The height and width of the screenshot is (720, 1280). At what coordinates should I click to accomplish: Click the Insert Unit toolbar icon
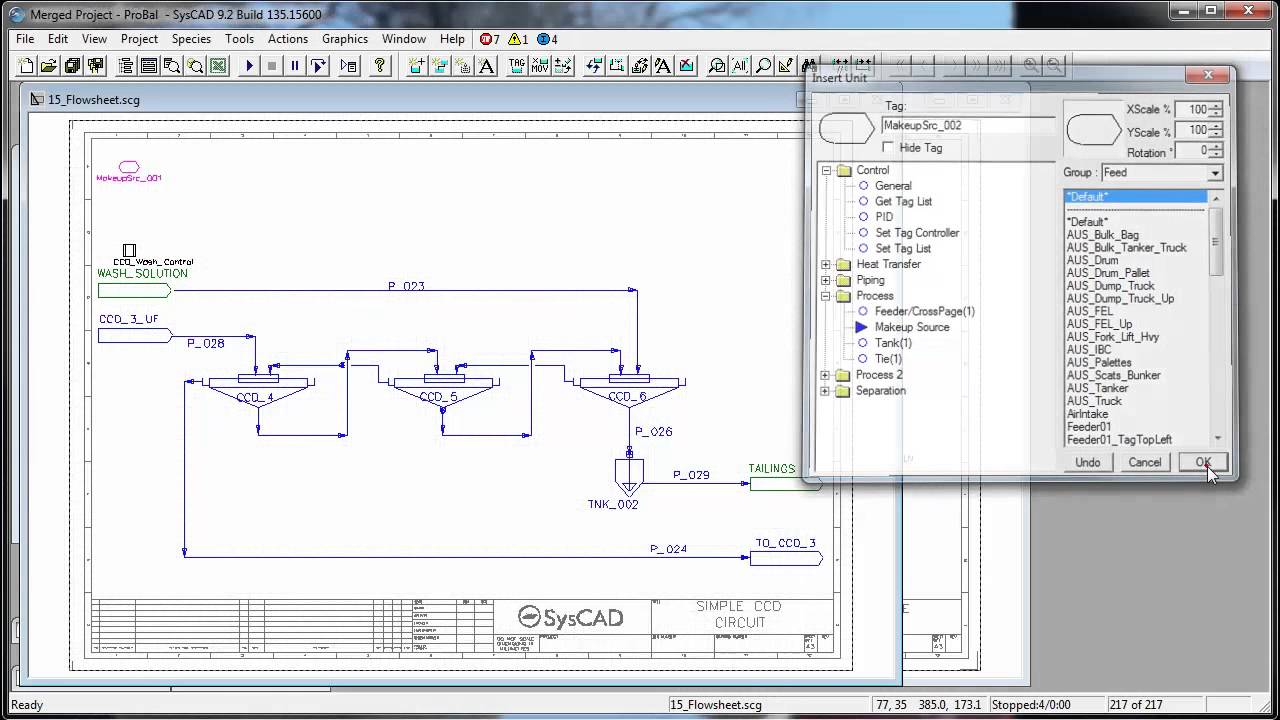point(417,66)
